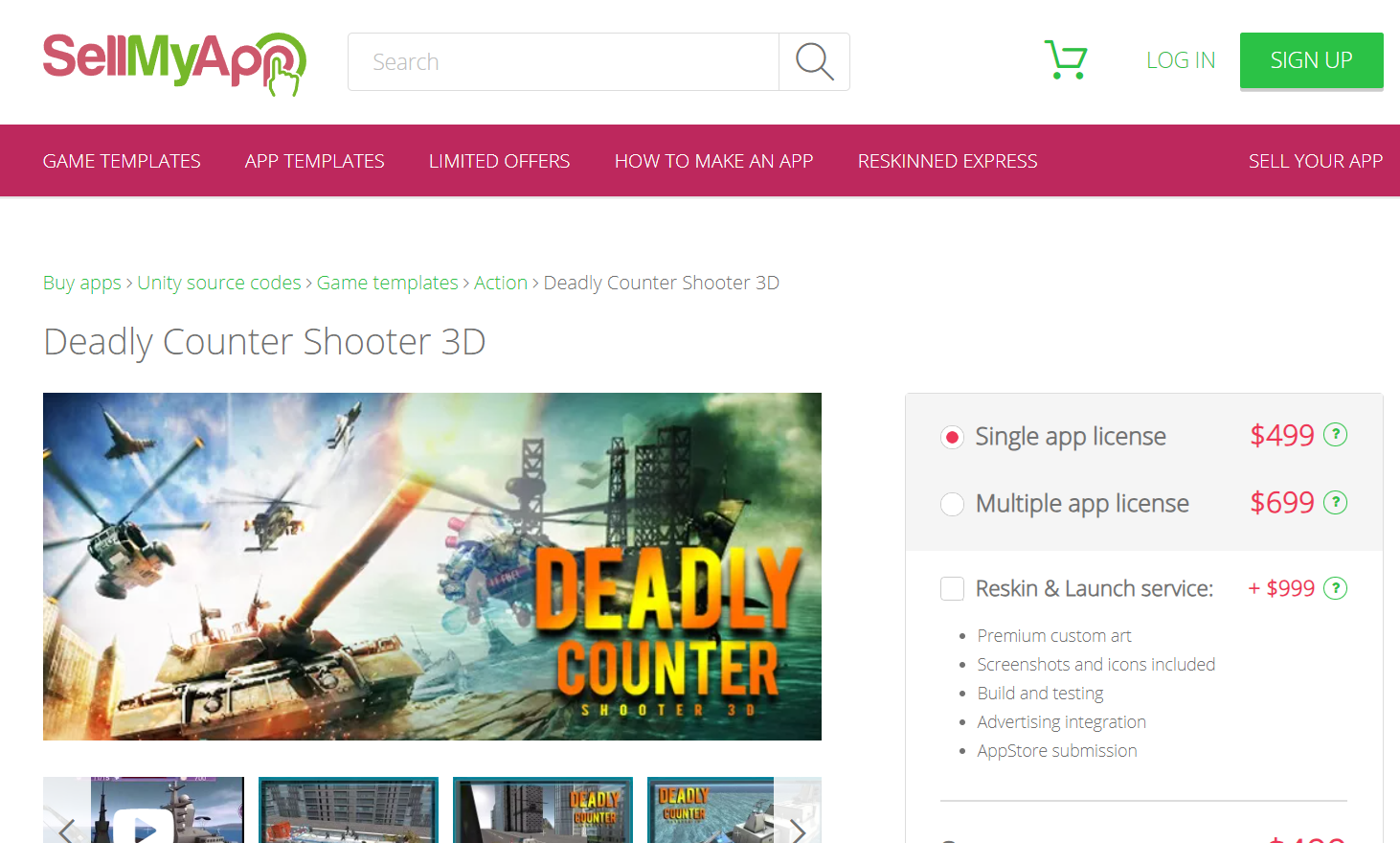Go to Limited Offers
This screenshot has width=1400, height=843.
pyautogui.click(x=499, y=161)
